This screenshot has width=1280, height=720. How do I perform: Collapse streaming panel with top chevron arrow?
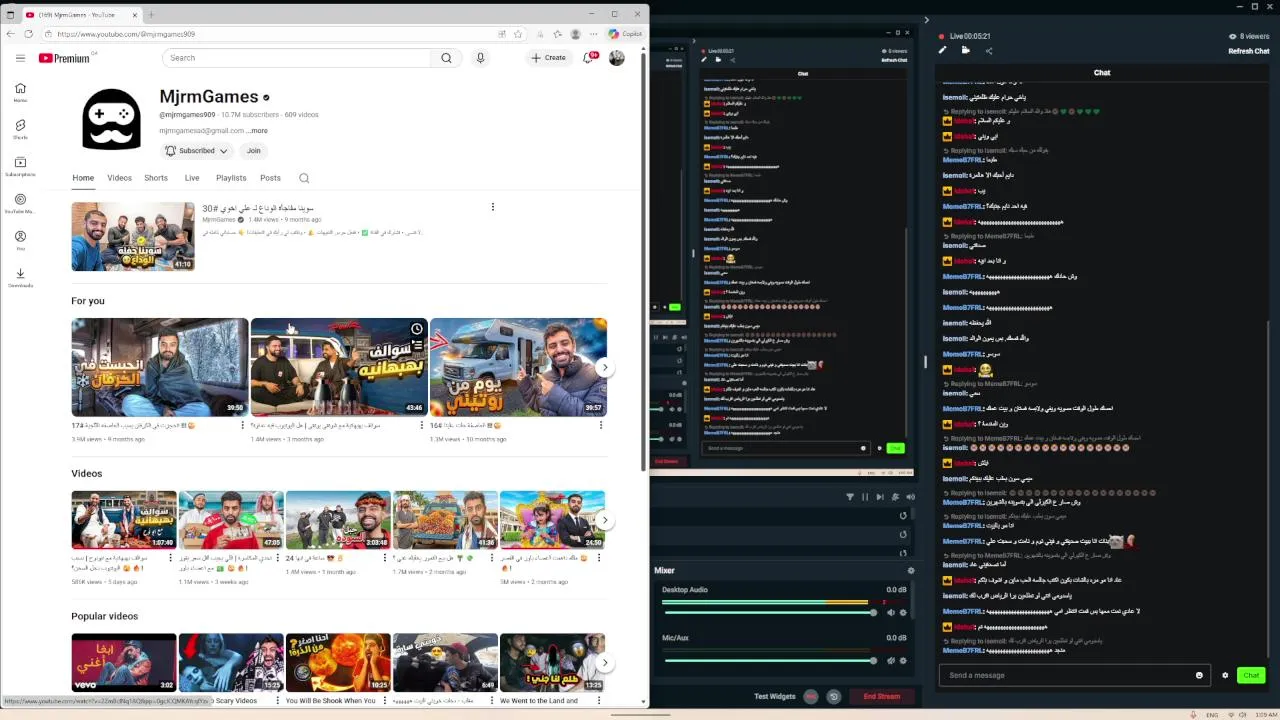click(926, 19)
